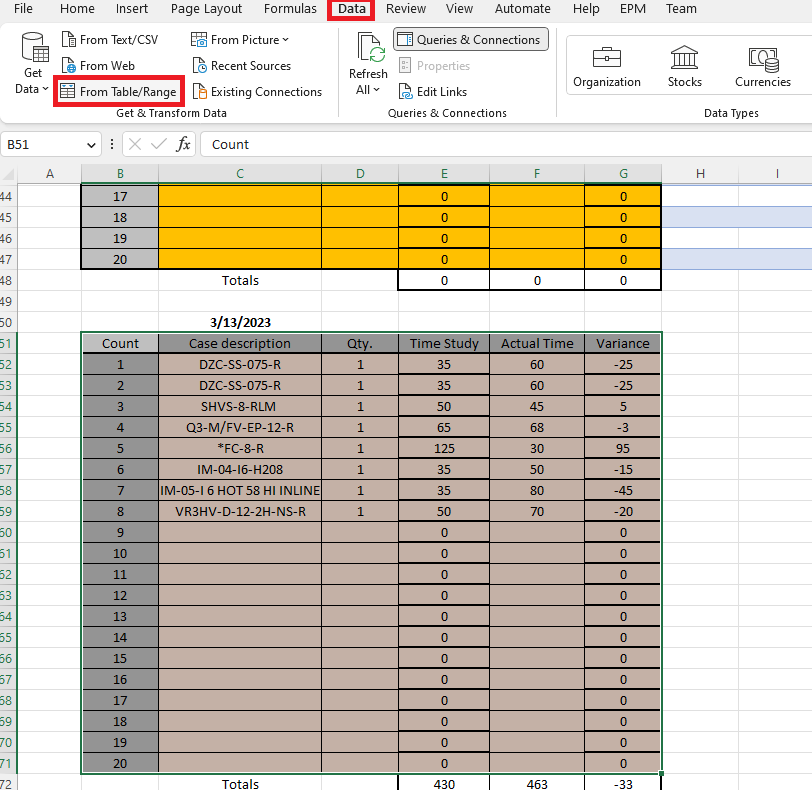Screen dimensions: 812x790
Task: Cancel formula bar entry (X)
Action: [135, 144]
